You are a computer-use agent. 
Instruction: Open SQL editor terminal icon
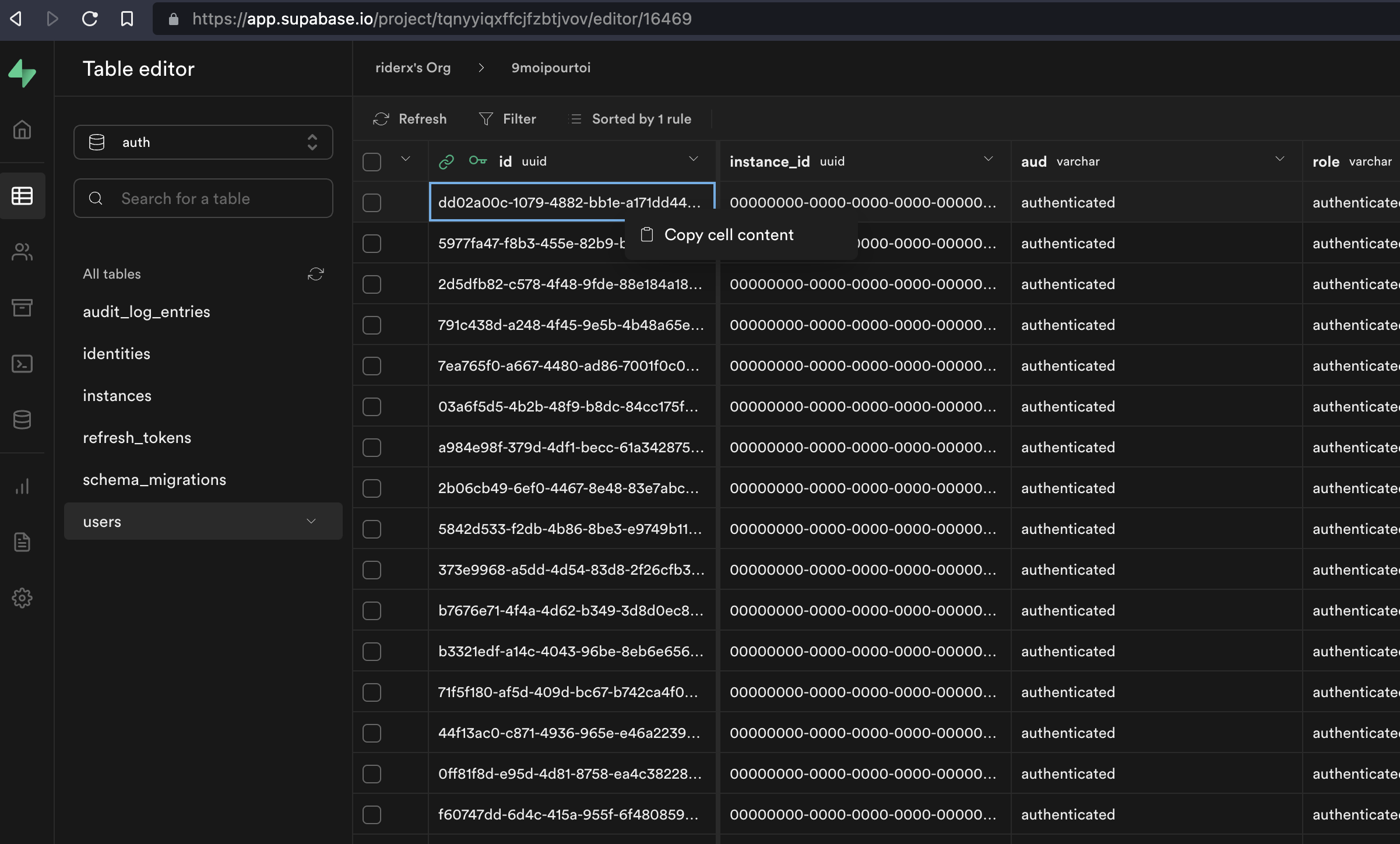22,364
